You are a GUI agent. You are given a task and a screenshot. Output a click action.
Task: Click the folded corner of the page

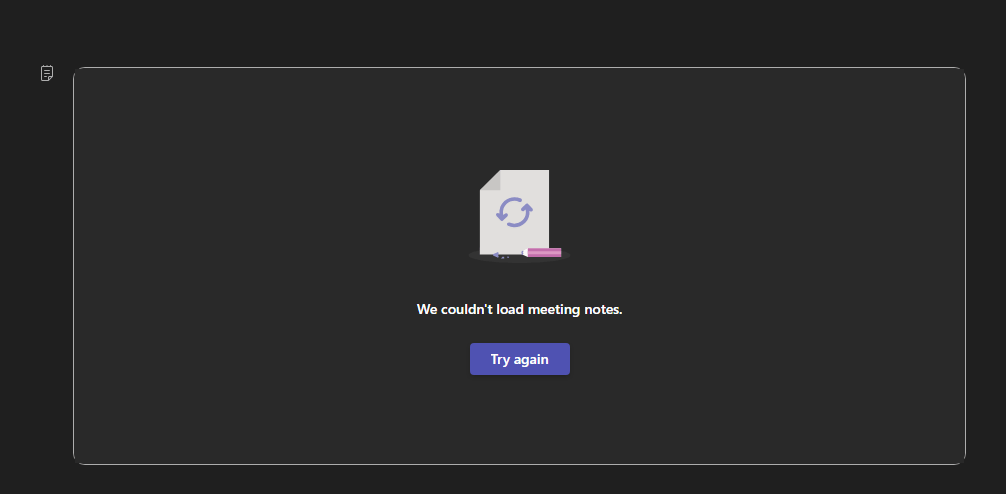490,180
